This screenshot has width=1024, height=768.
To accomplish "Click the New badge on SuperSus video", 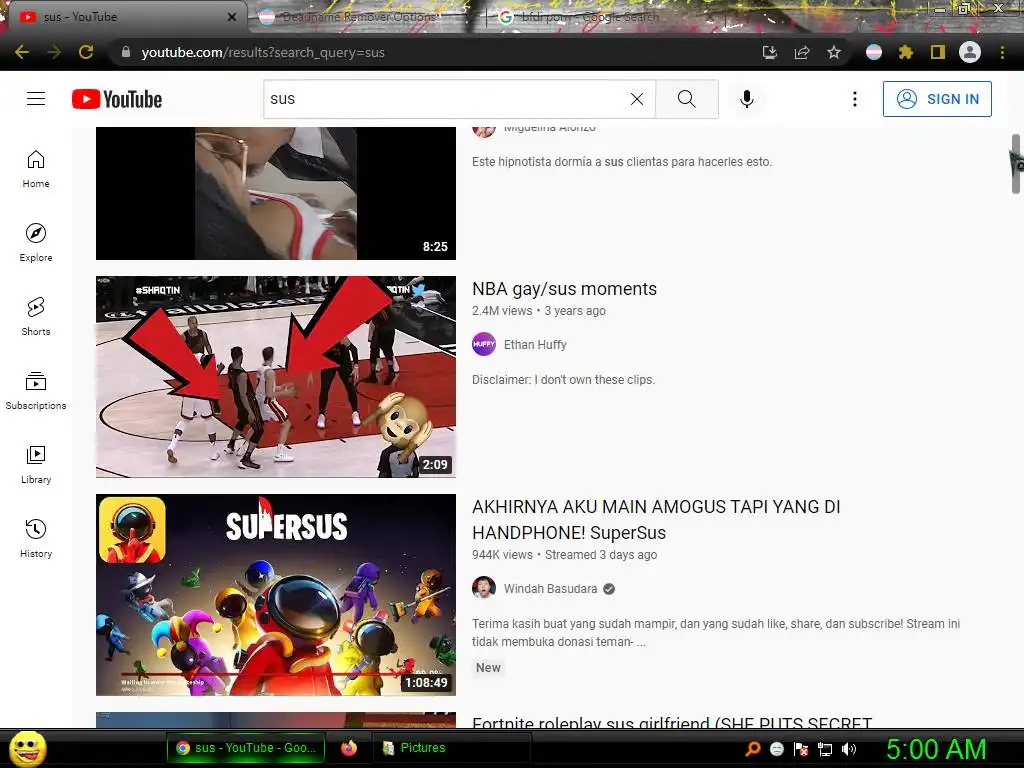I will click(488, 668).
